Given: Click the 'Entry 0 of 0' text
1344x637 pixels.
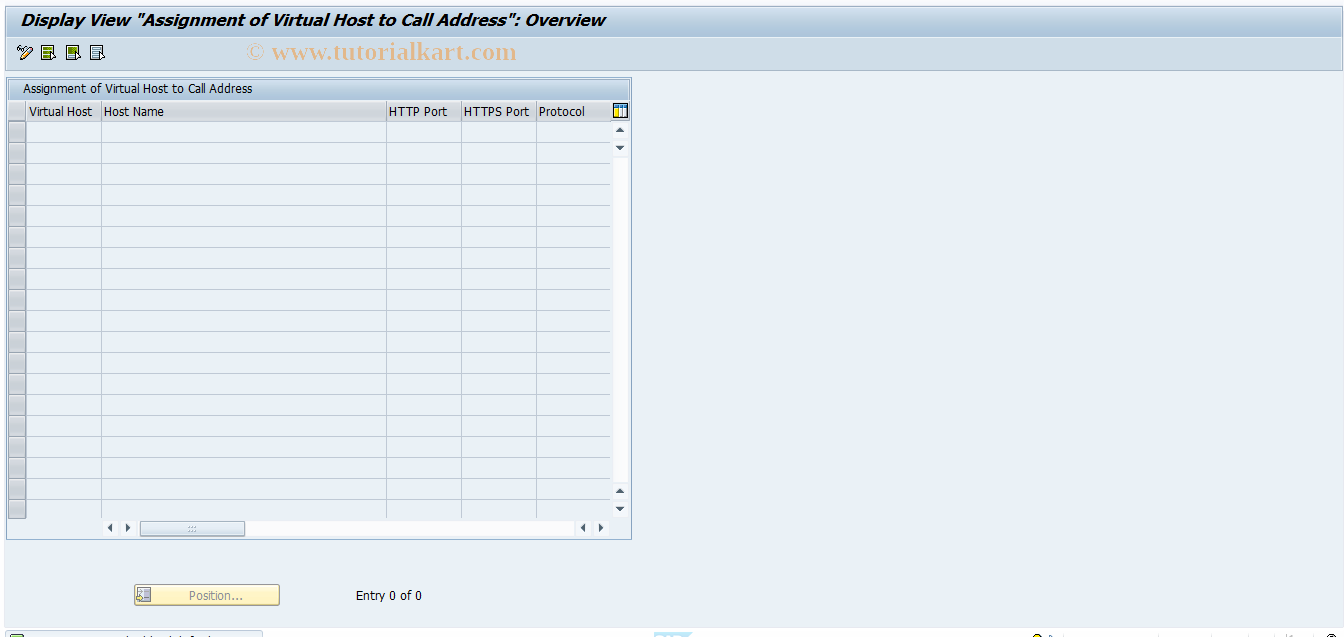Looking at the screenshot, I should 389,596.
